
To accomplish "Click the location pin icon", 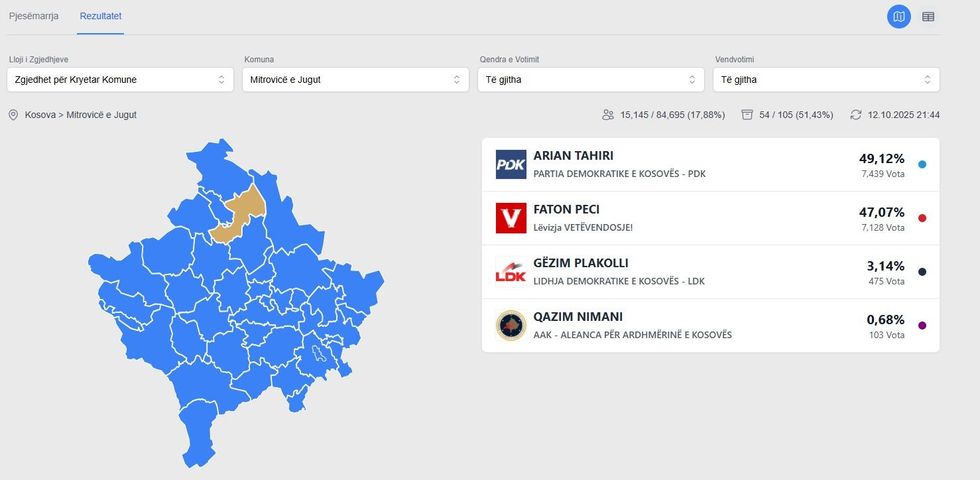I will tap(13, 115).
